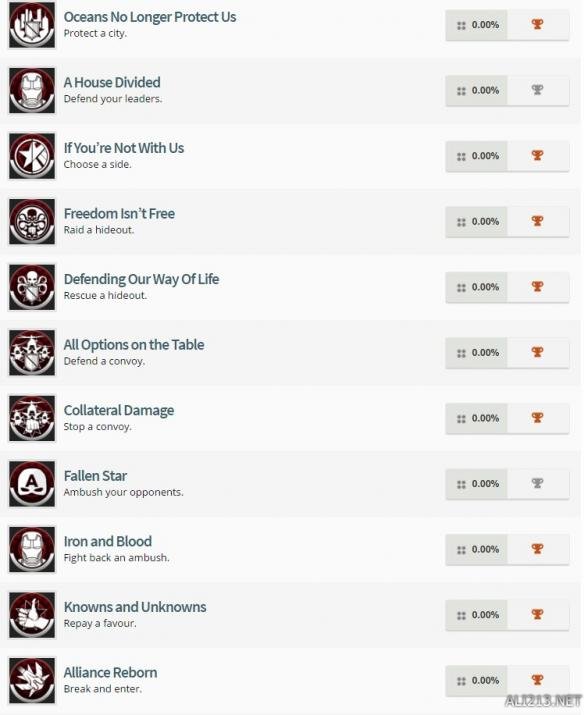Click the bronze trophy for Collateral Damage
The height and width of the screenshot is (715, 584).
point(537,417)
